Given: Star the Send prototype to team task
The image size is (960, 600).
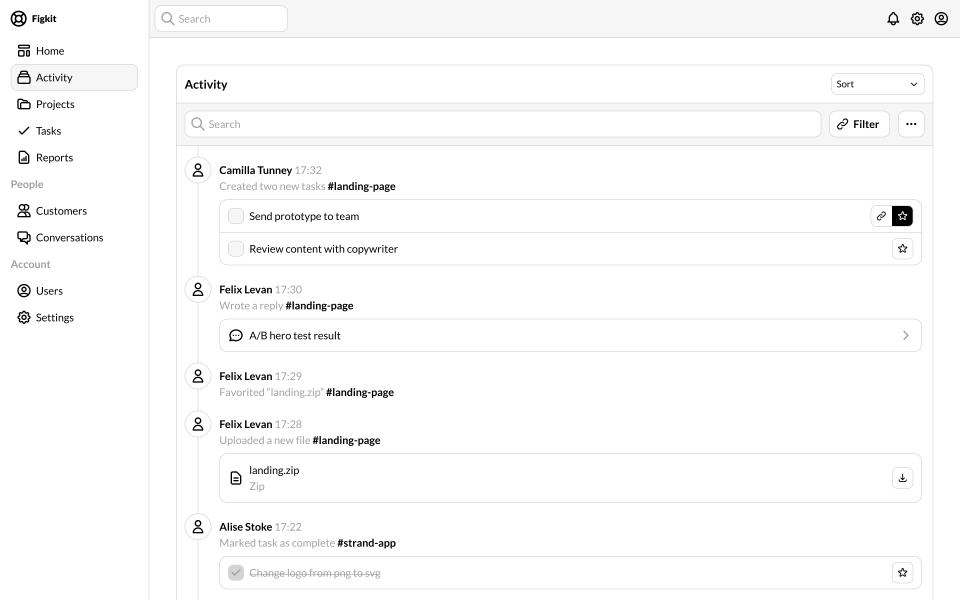Looking at the screenshot, I should pyautogui.click(x=902, y=216).
